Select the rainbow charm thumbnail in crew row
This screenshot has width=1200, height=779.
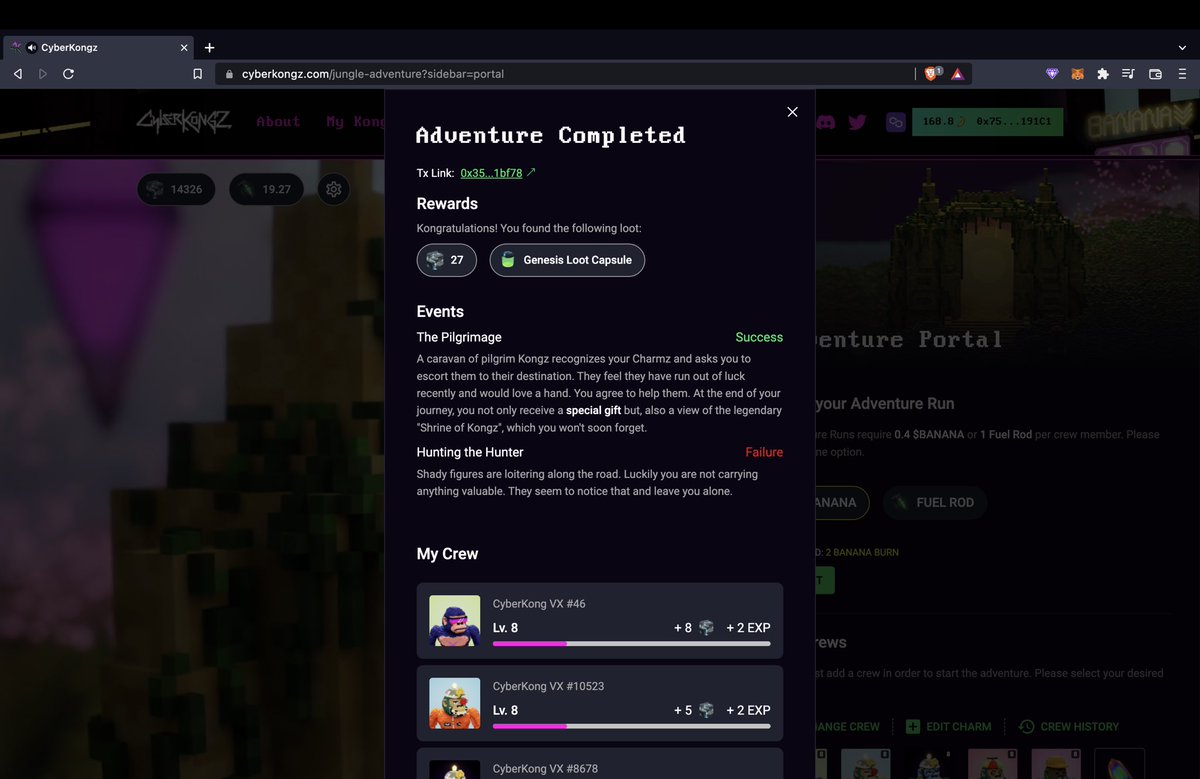tap(1119, 764)
